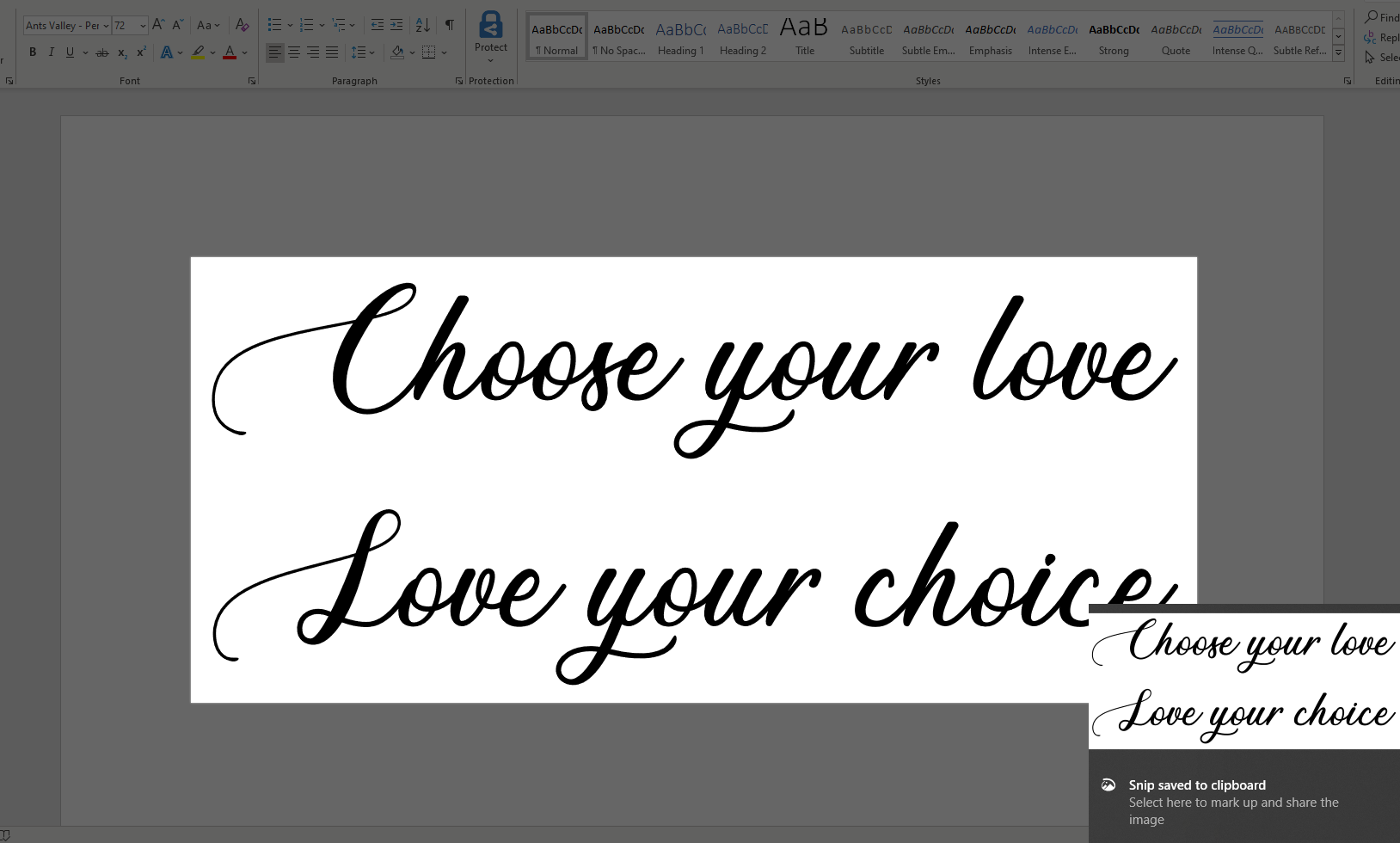This screenshot has height=843, width=1400.
Task: Expand the highlight color options arrow
Action: click(212, 52)
